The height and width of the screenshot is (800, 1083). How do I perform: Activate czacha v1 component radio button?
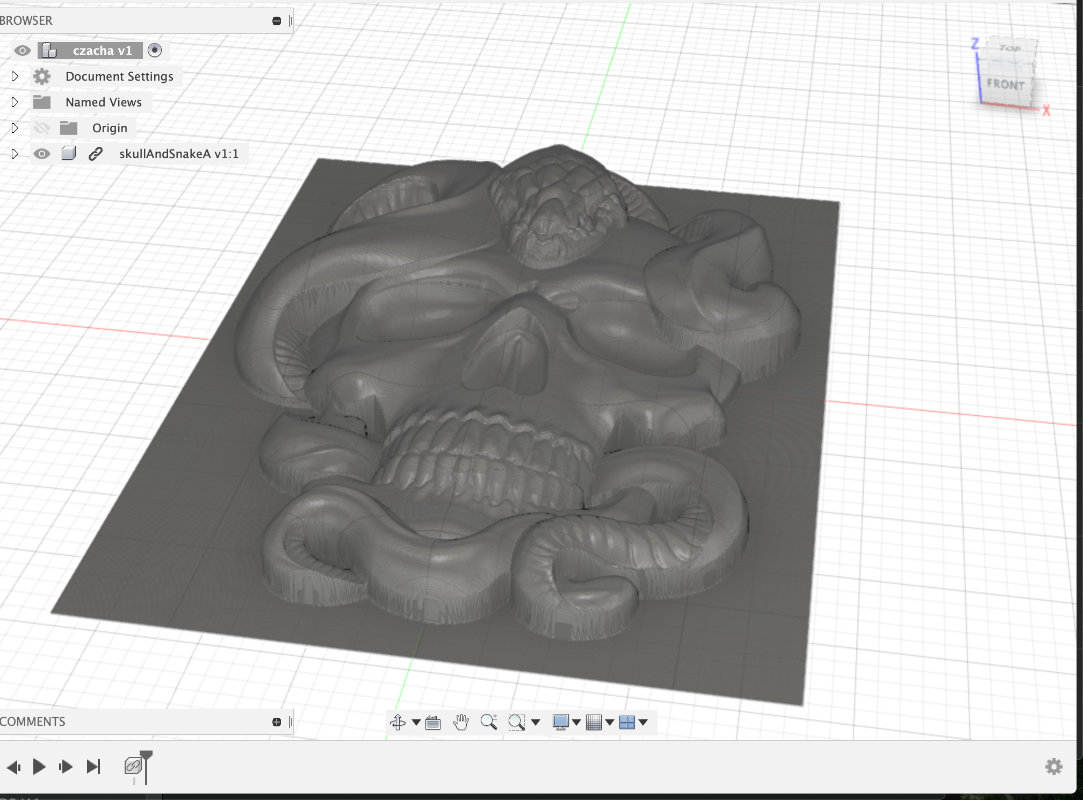pyautogui.click(x=155, y=50)
